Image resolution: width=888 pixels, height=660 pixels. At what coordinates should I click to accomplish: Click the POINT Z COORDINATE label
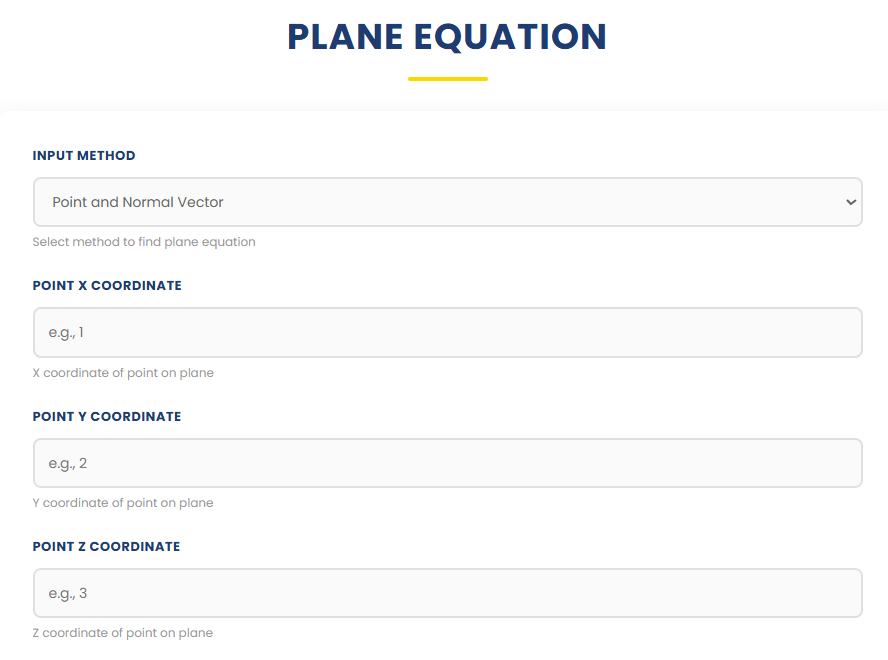tap(106, 546)
